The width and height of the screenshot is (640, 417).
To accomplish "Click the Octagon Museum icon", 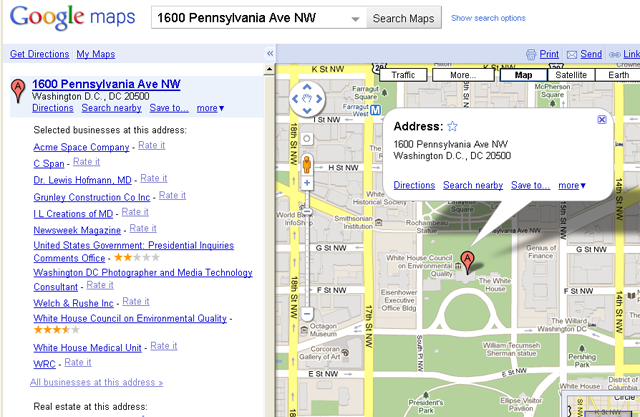I will (x=304, y=330).
